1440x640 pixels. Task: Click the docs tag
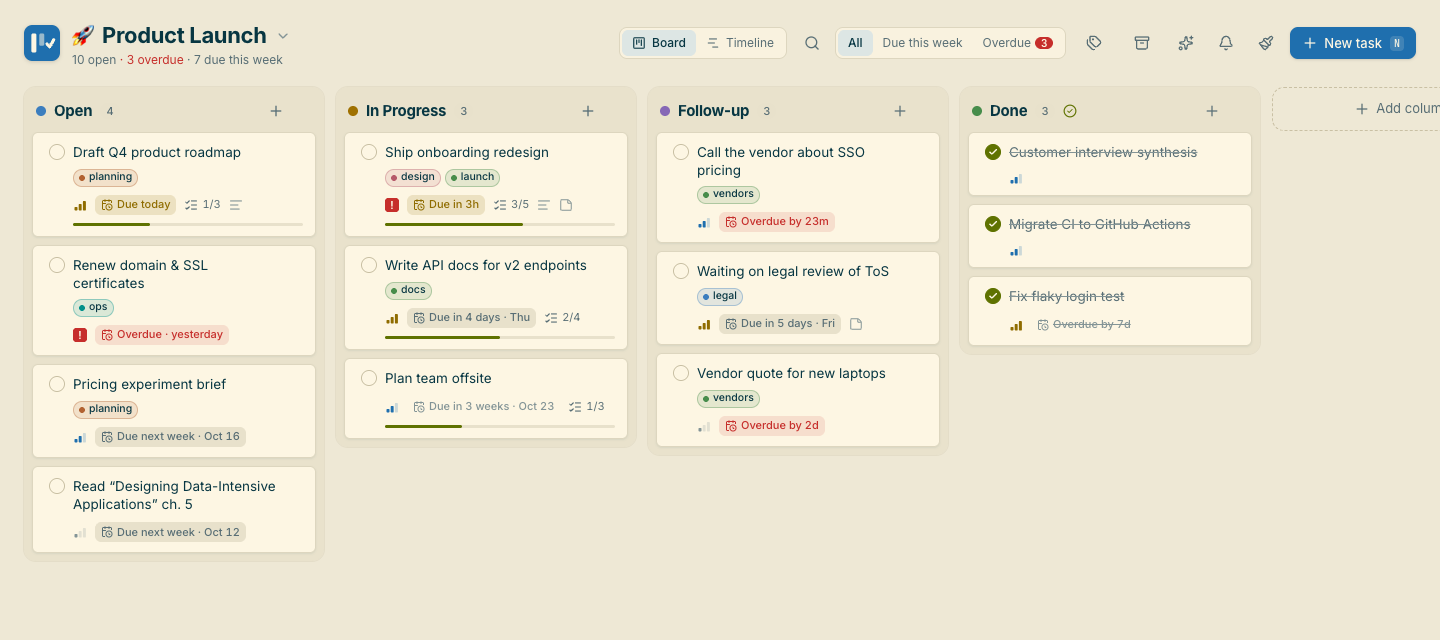point(408,290)
